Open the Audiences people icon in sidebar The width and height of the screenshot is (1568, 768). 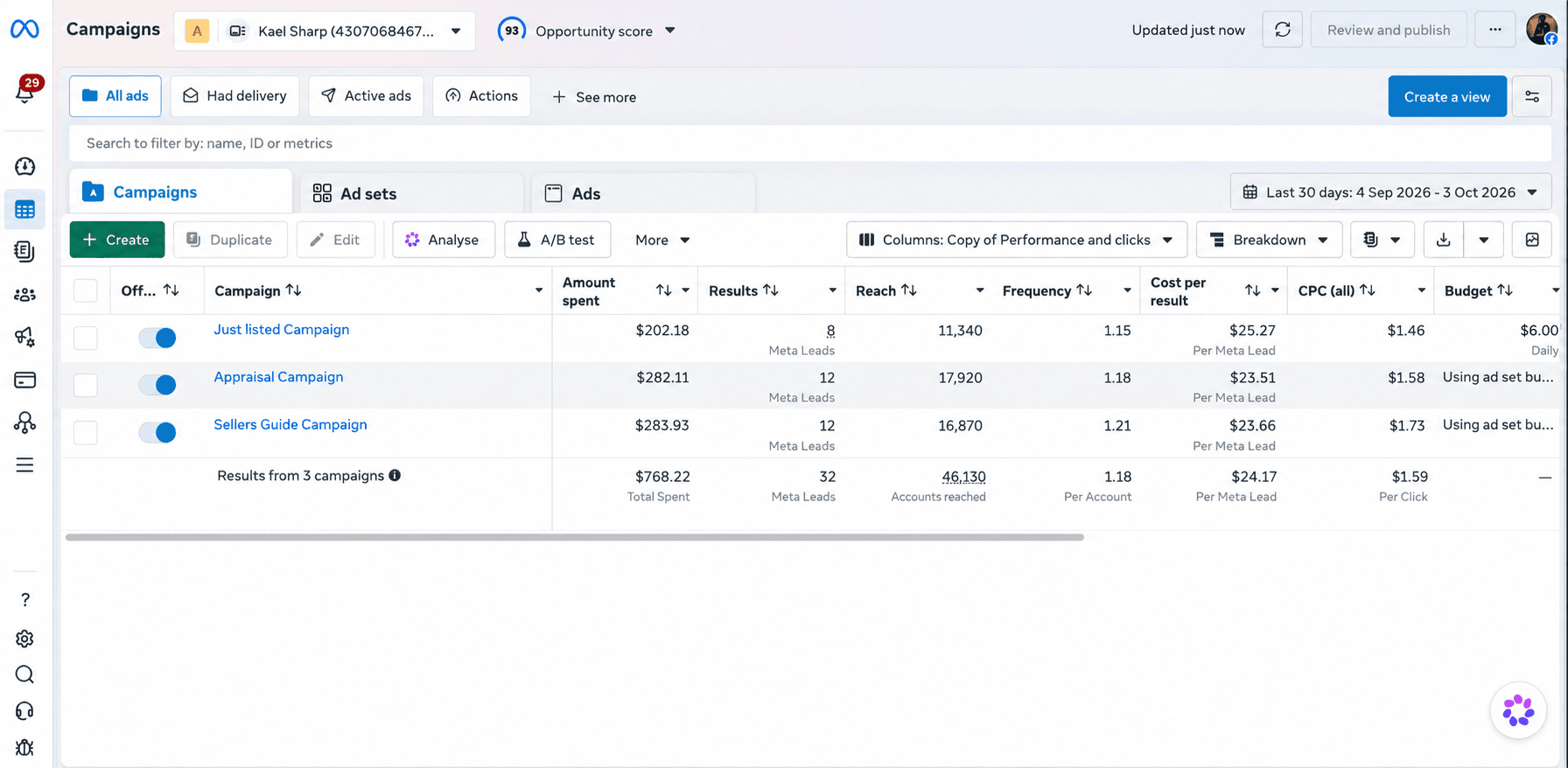(24, 295)
